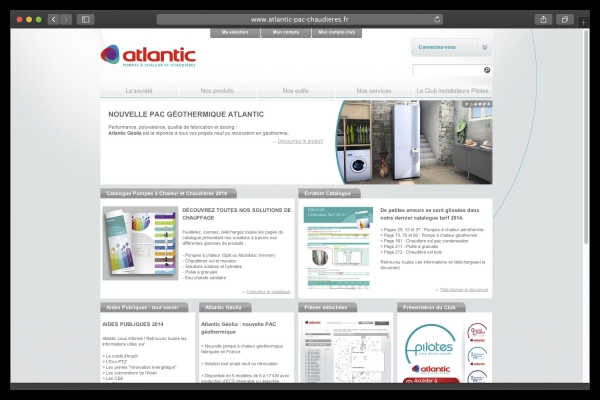Go back with Safari's back arrow
This screenshot has height=400, width=600.
coord(53,19)
